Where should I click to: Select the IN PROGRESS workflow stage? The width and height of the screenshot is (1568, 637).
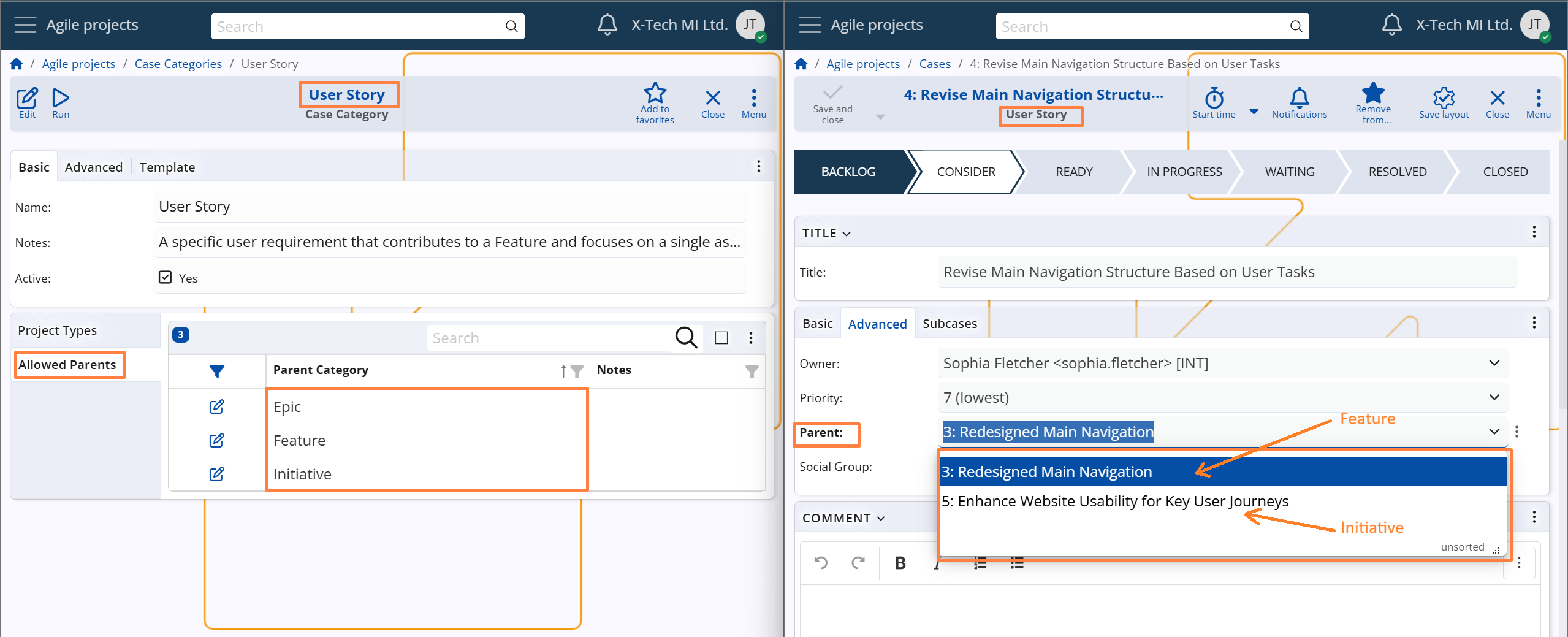point(1184,172)
